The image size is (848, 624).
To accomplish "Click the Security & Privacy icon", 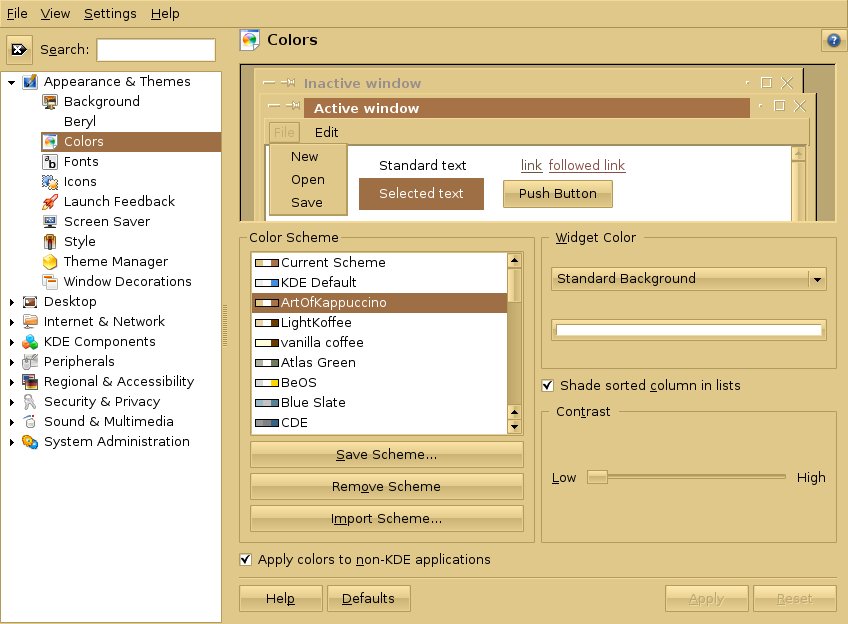I will 30,402.
